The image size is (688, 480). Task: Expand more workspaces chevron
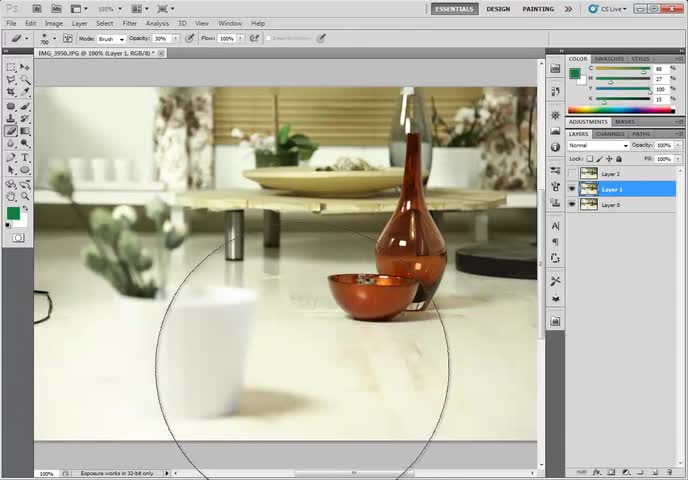[x=568, y=9]
